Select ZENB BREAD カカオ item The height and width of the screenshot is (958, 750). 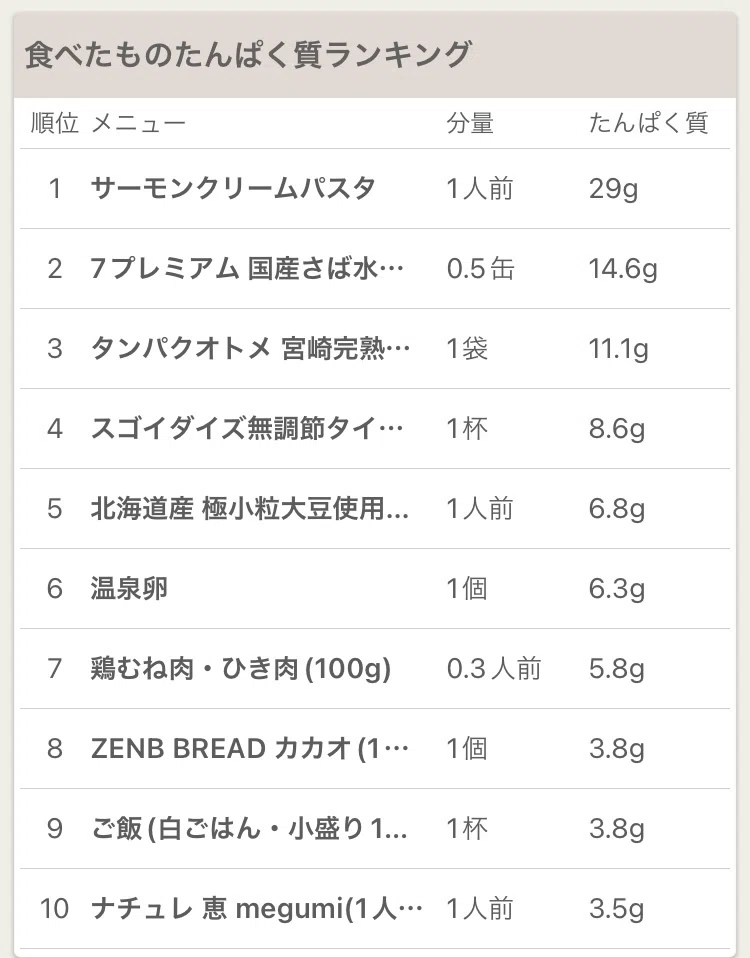click(374, 748)
